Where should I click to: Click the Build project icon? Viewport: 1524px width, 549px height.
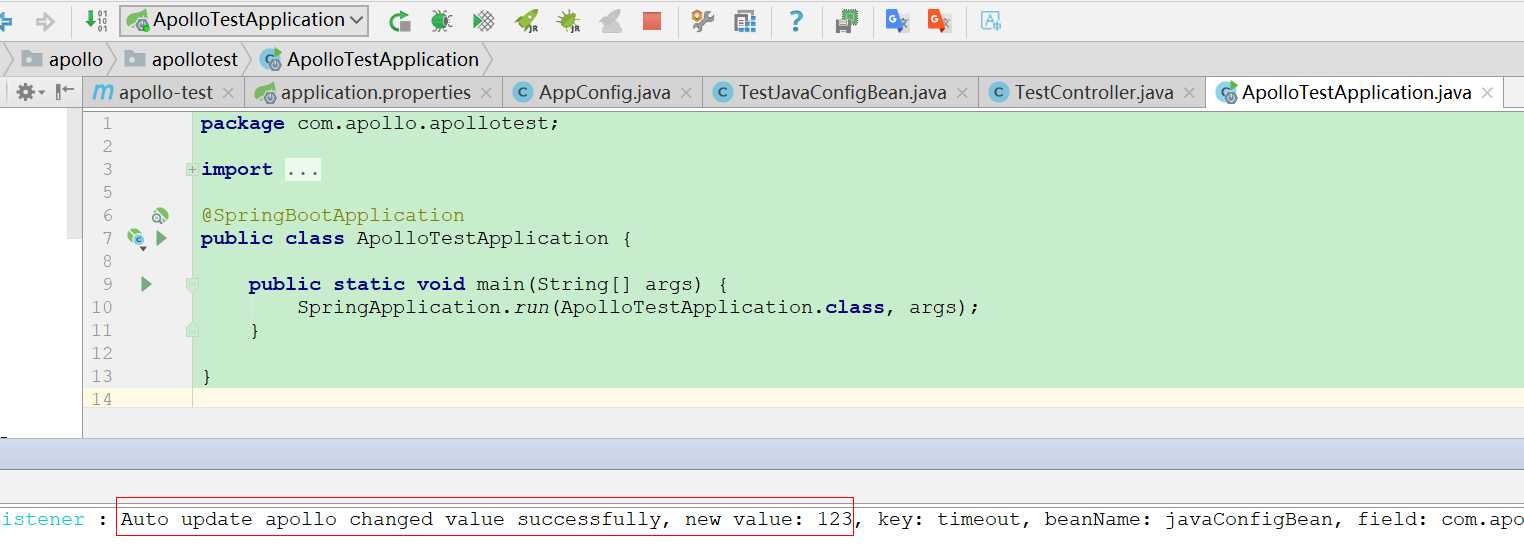pos(97,19)
